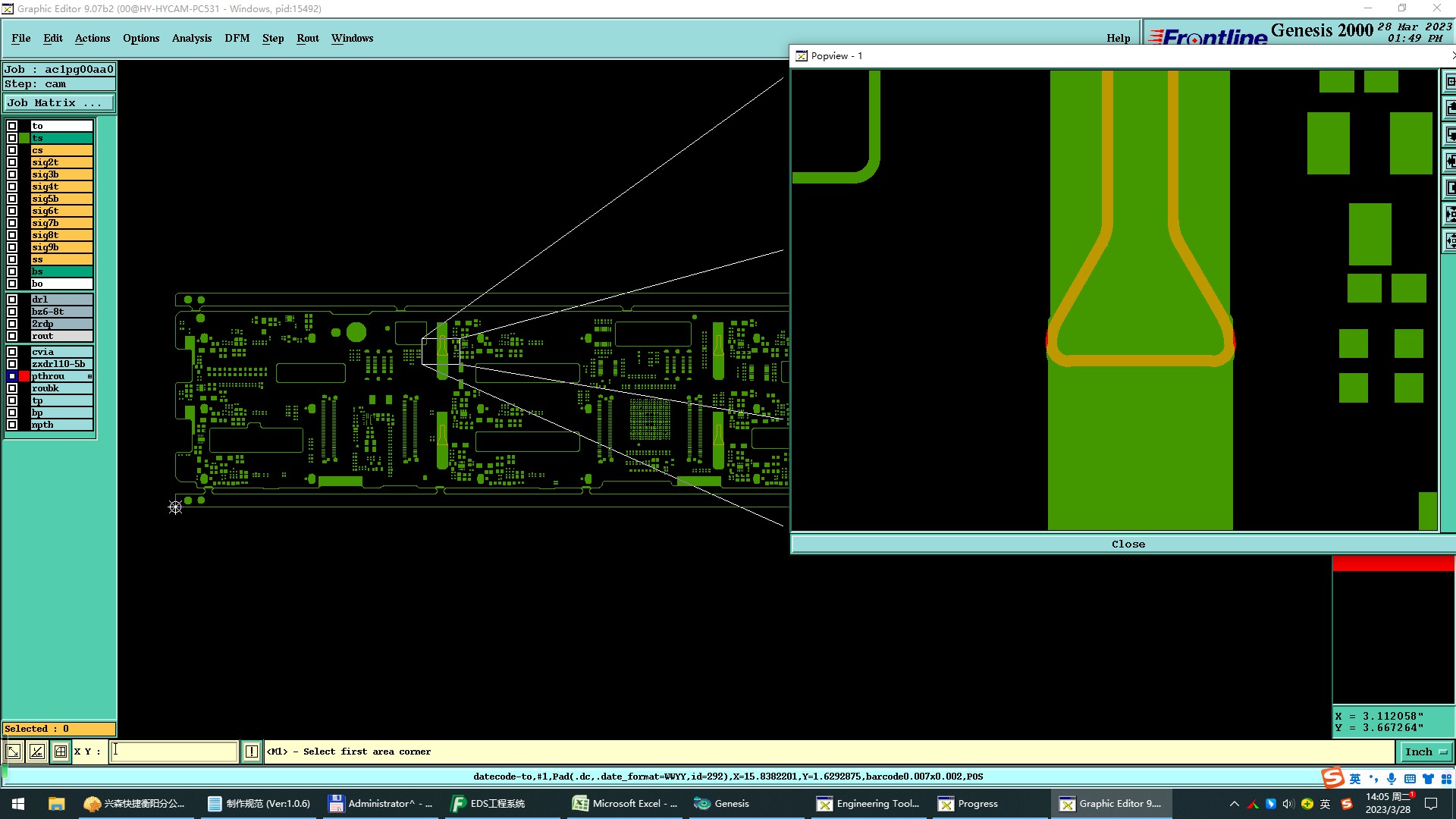
Task: Open the Inch units dropdown
Action: coord(1426,752)
